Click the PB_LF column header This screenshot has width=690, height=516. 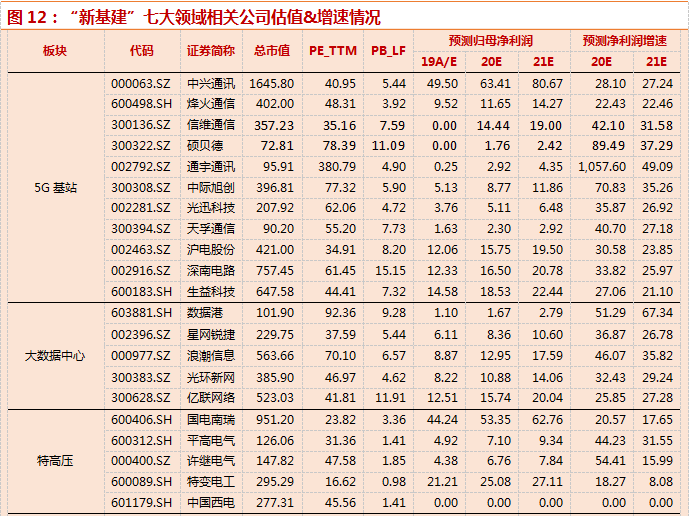[x=388, y=50]
